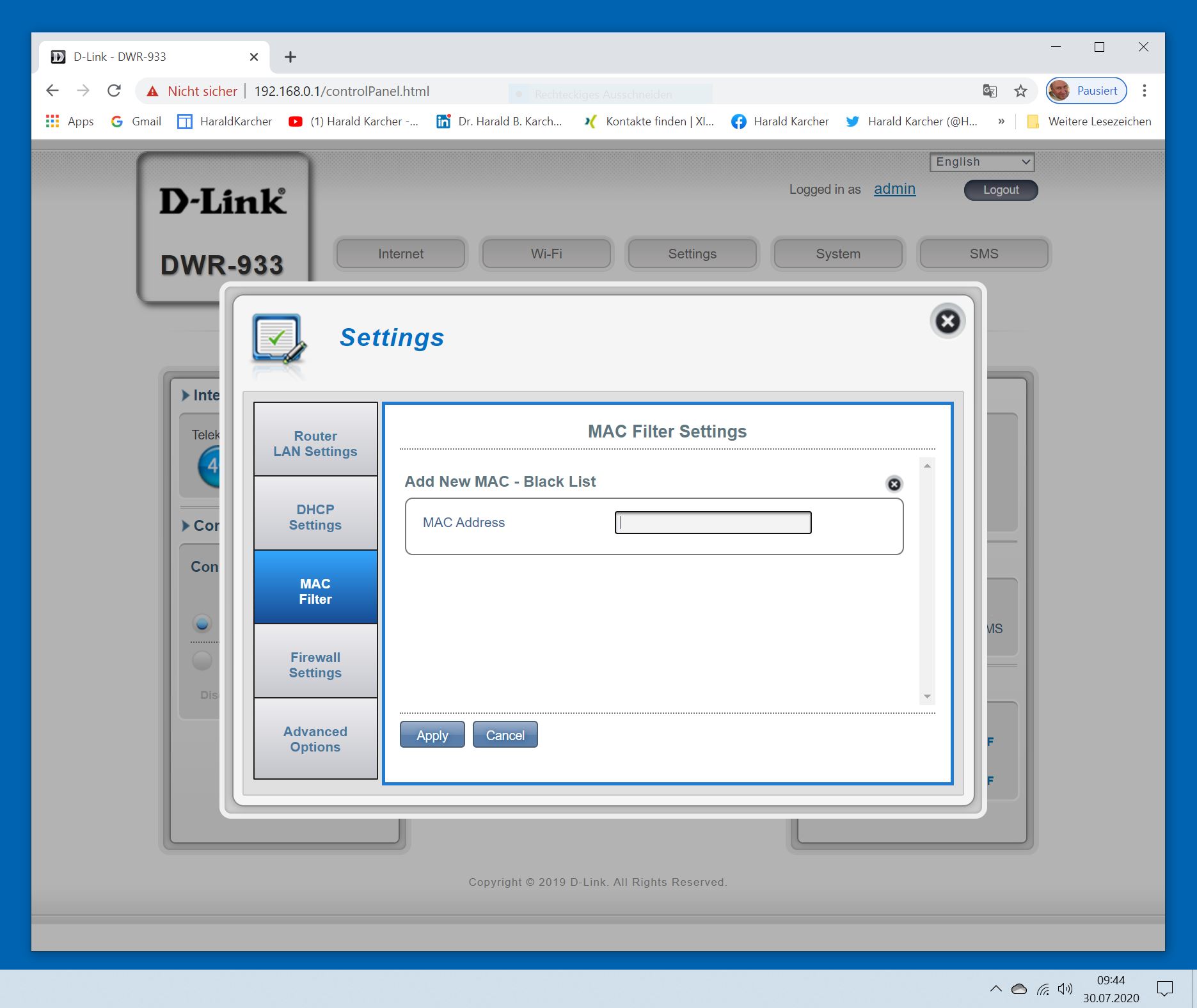Click the browser forward arrow

83,91
